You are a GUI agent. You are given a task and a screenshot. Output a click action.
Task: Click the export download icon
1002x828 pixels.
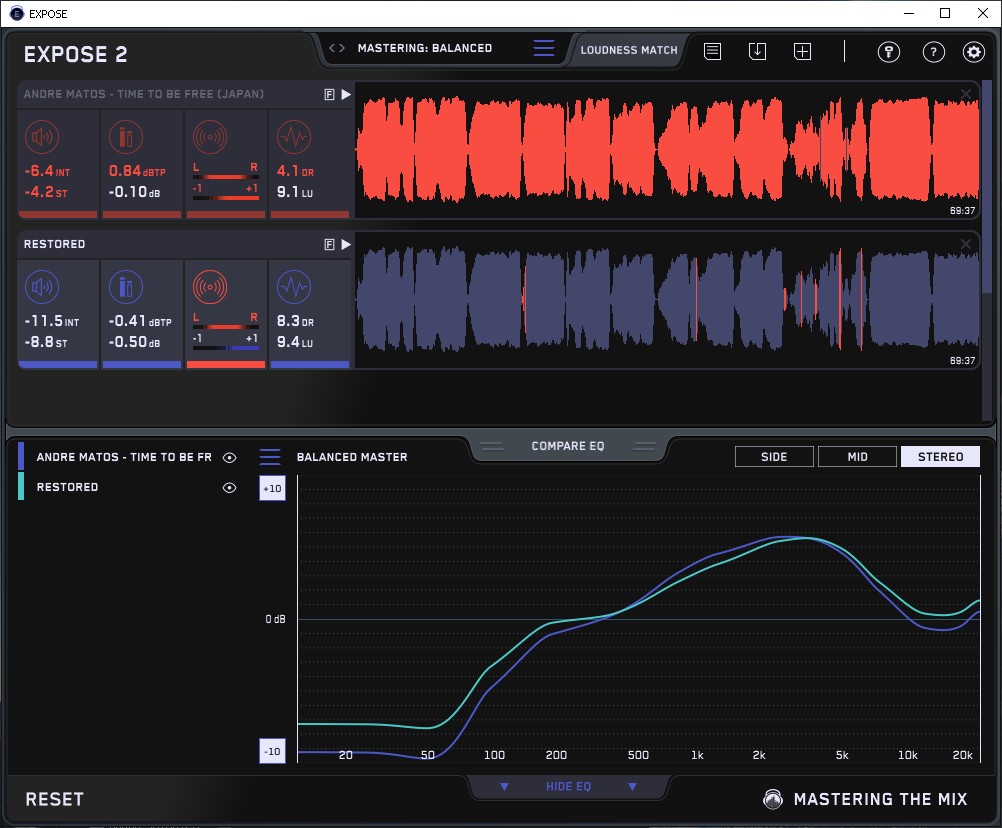coord(757,51)
